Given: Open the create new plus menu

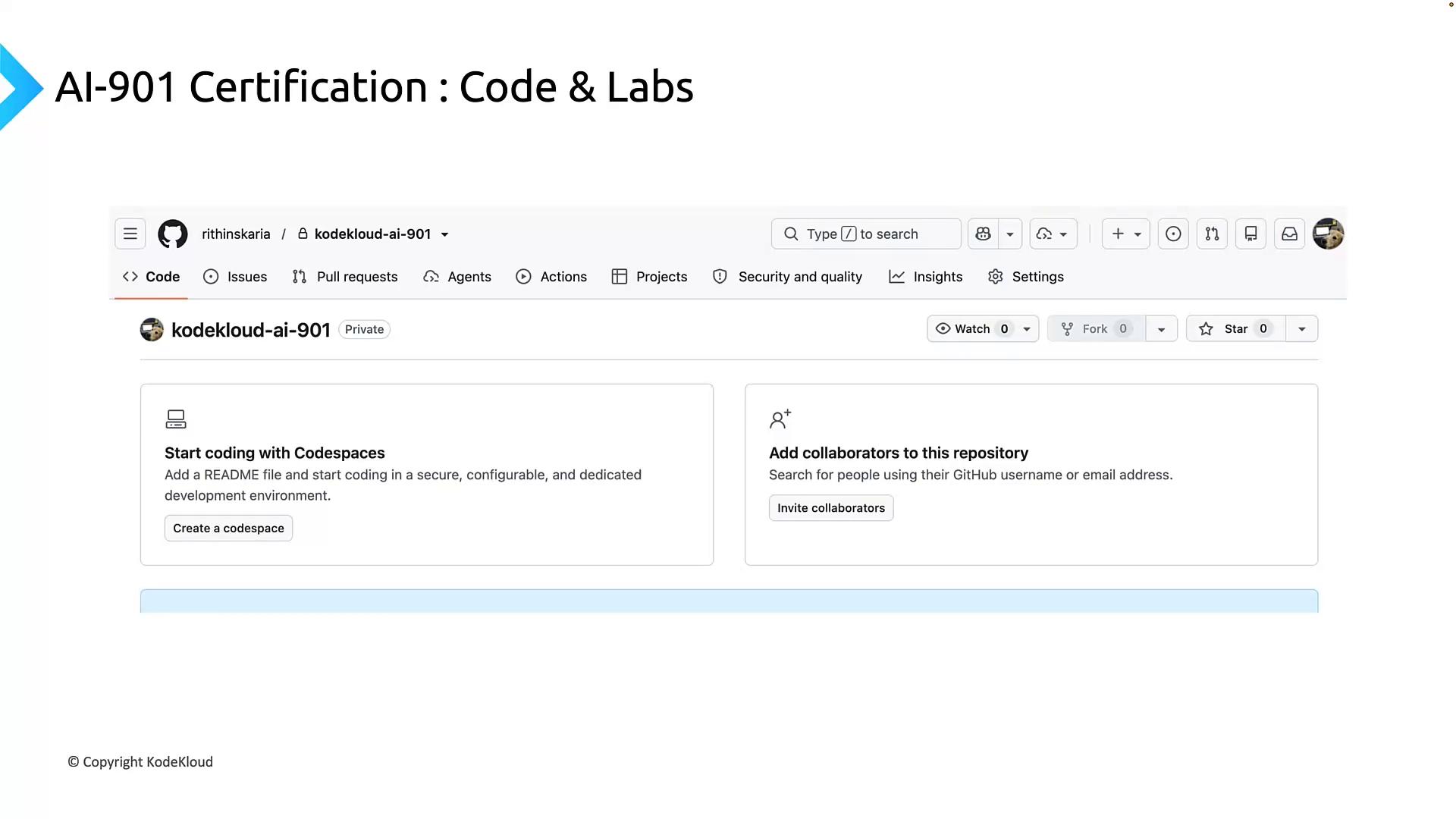Looking at the screenshot, I should 1126,234.
